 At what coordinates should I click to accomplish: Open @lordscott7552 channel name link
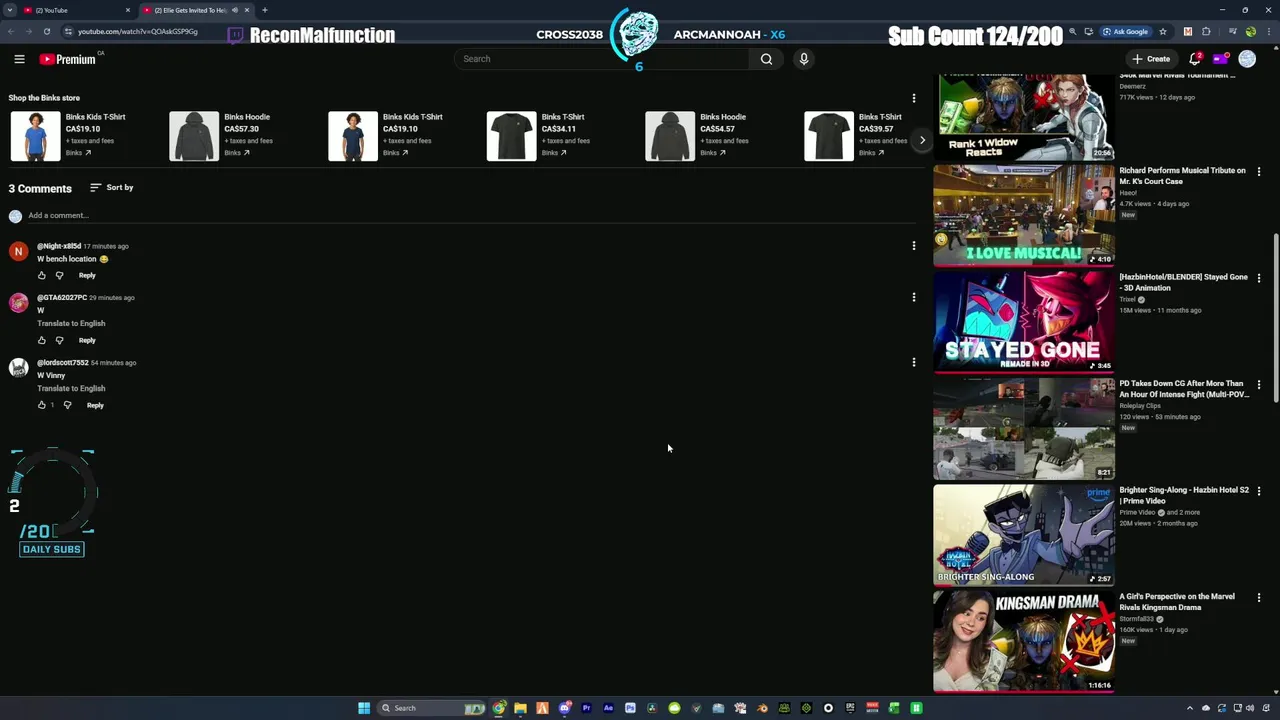pos(62,362)
